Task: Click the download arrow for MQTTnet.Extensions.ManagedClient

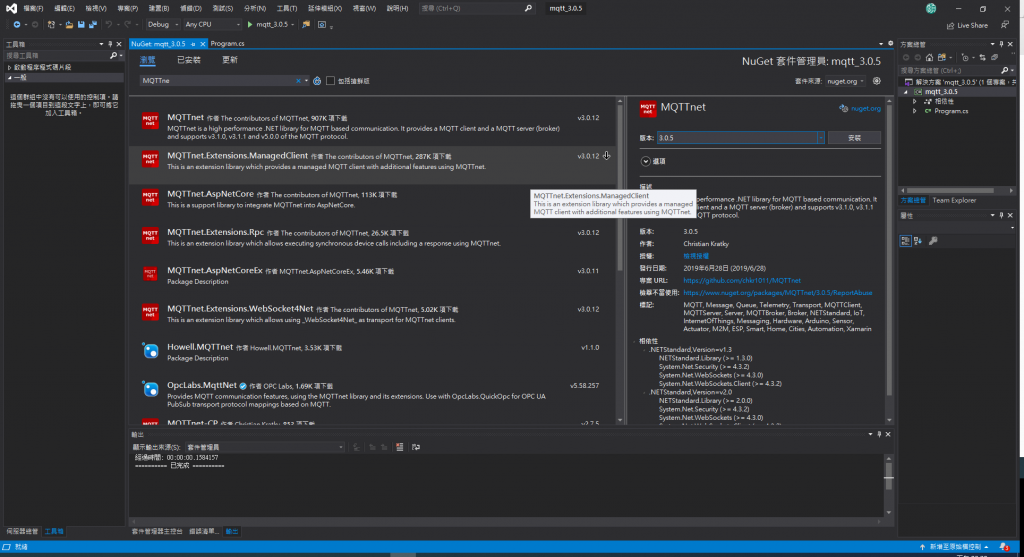Action: pos(607,156)
